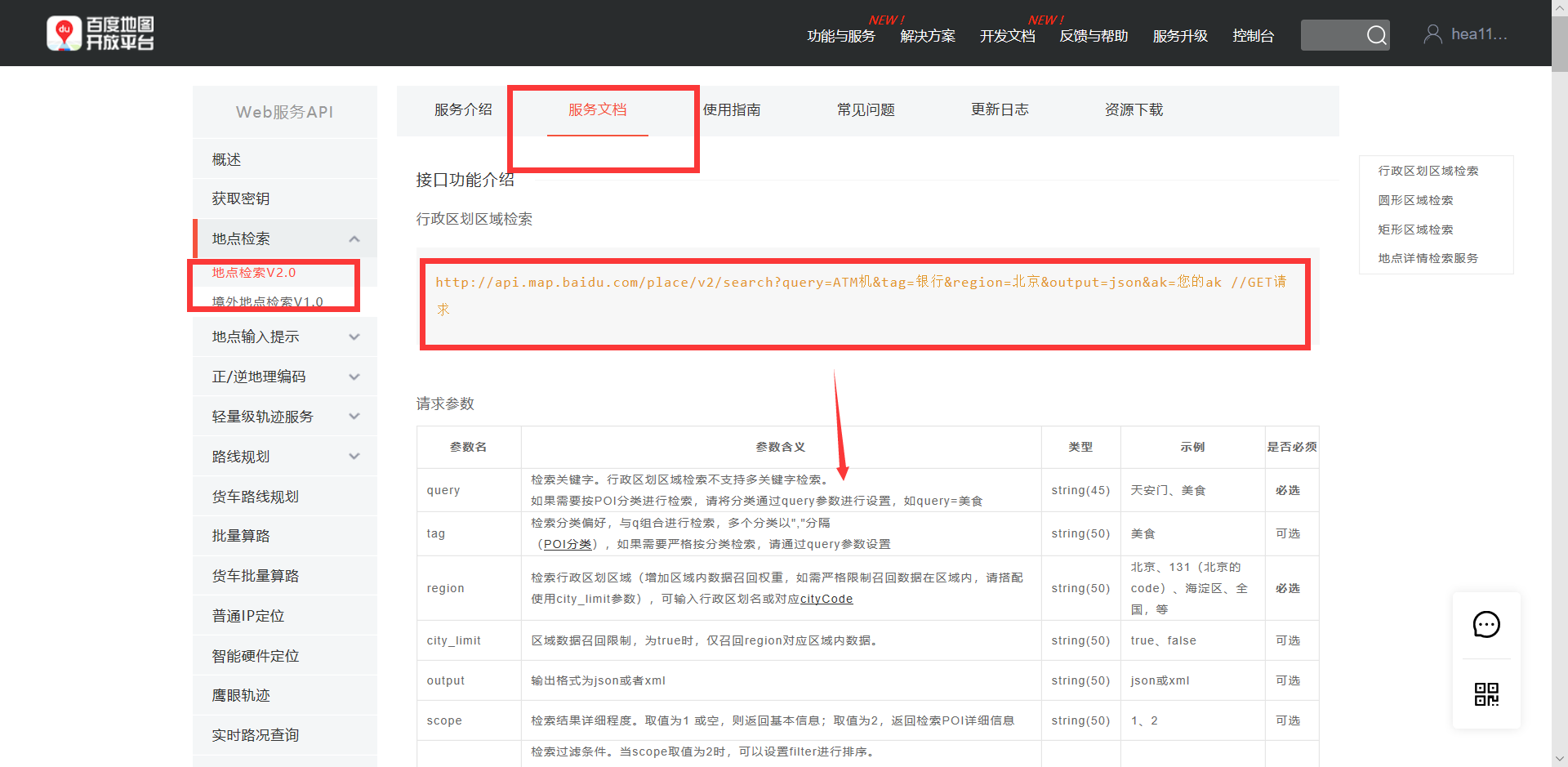Open 普通IP定位 in the sidebar
The width and height of the screenshot is (1568, 767).
point(285,616)
